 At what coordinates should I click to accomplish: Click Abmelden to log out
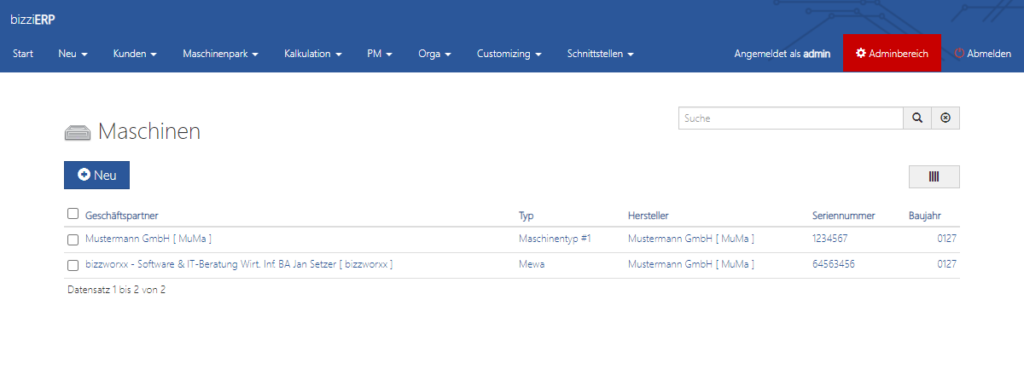point(983,54)
